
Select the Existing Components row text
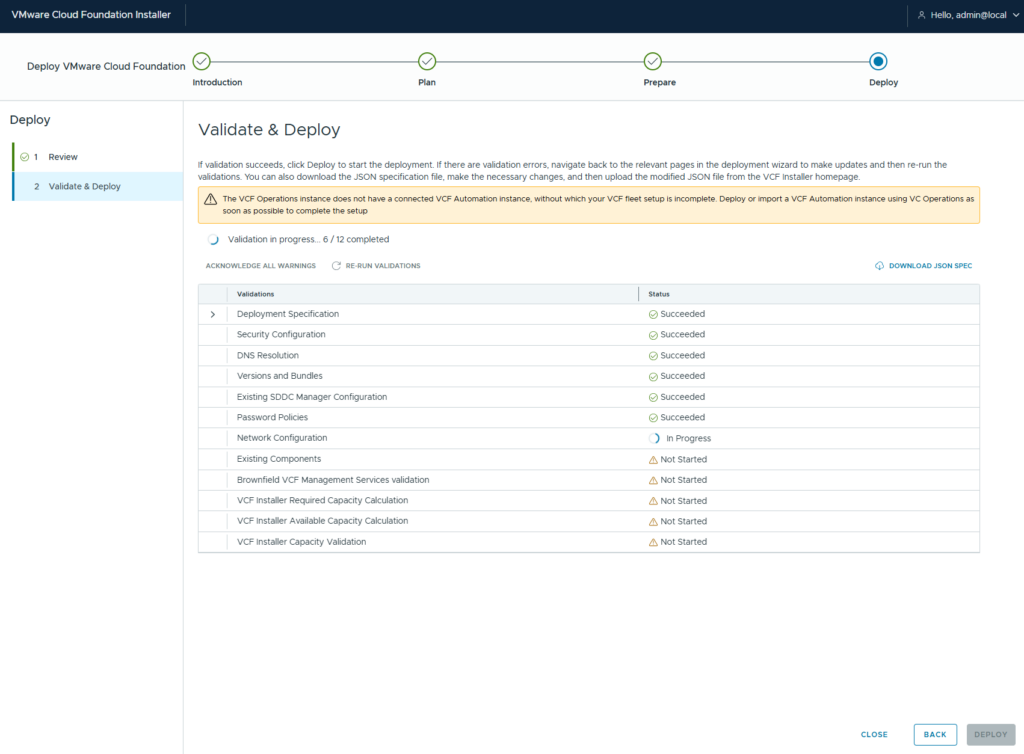tap(279, 459)
